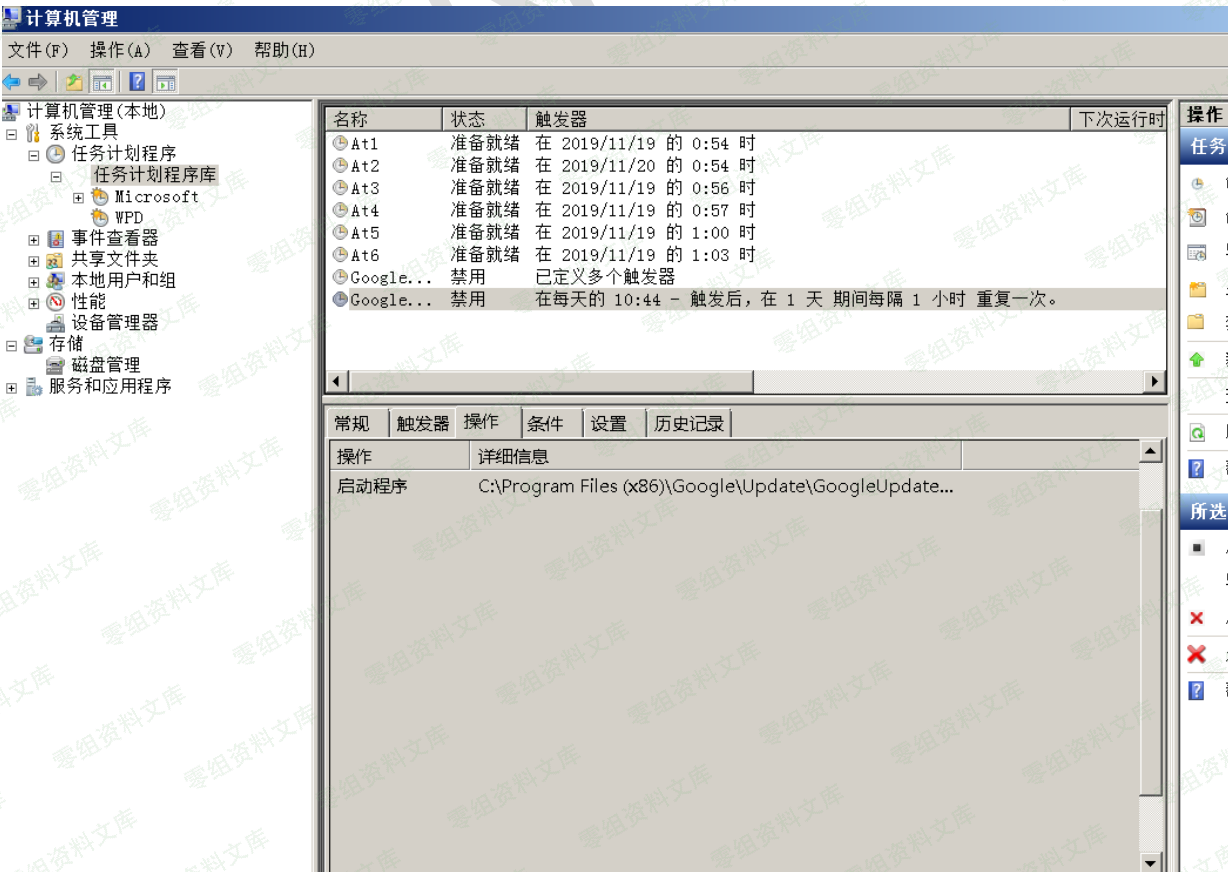This screenshot has width=1228, height=872.
Task: Switch to the 触发器 tab
Action: [422, 424]
